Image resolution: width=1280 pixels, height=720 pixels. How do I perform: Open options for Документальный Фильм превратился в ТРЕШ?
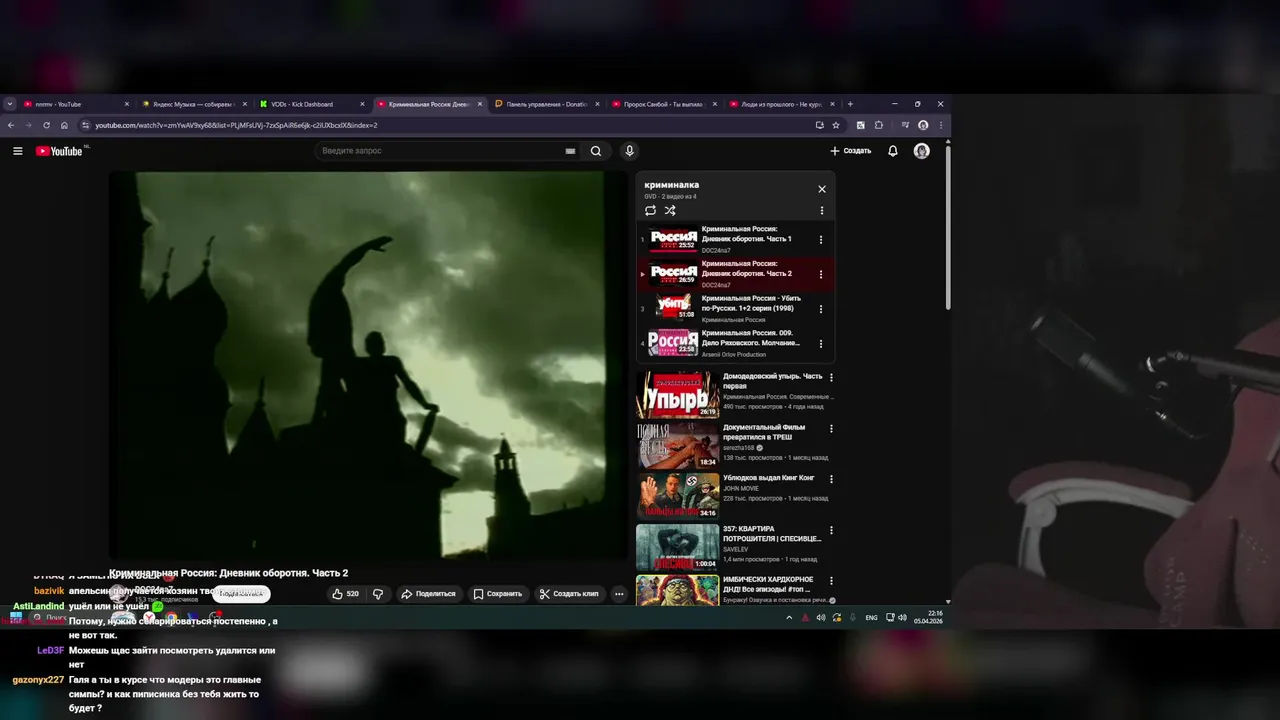coord(831,428)
